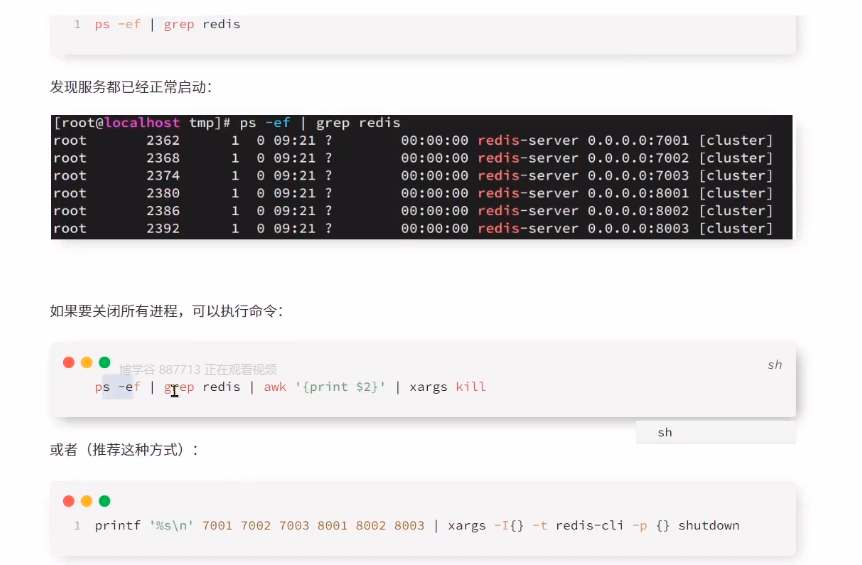Click the green dot in kill command block
The height and width of the screenshot is (565, 862).
pos(104,362)
